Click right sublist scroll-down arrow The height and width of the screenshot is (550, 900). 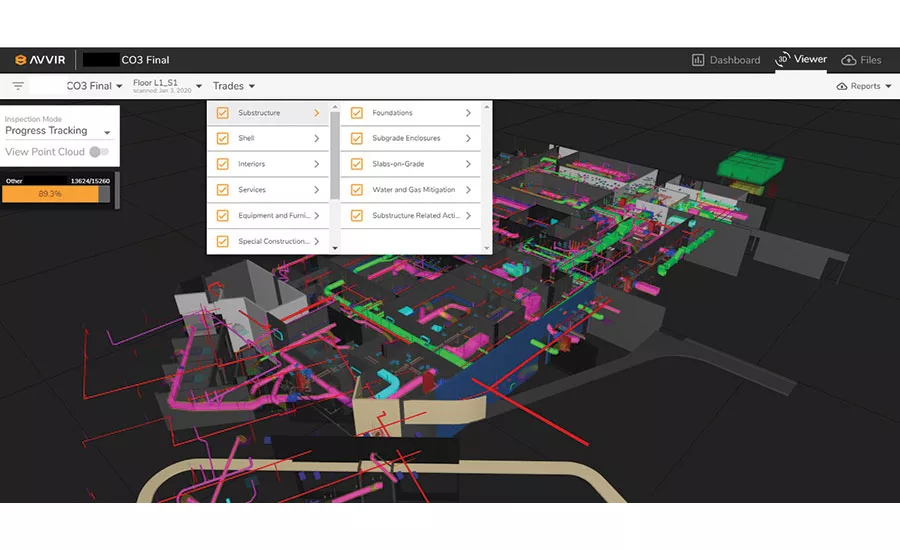(x=487, y=248)
